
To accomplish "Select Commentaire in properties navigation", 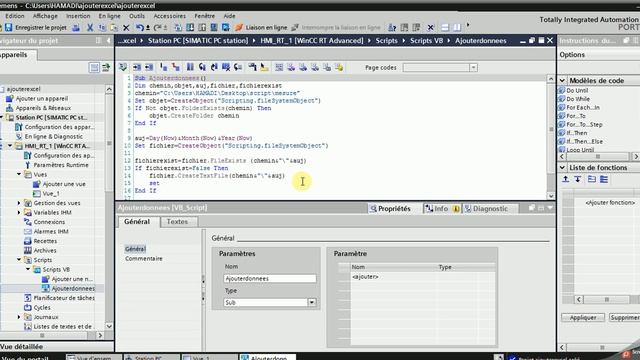I will 144,258.
